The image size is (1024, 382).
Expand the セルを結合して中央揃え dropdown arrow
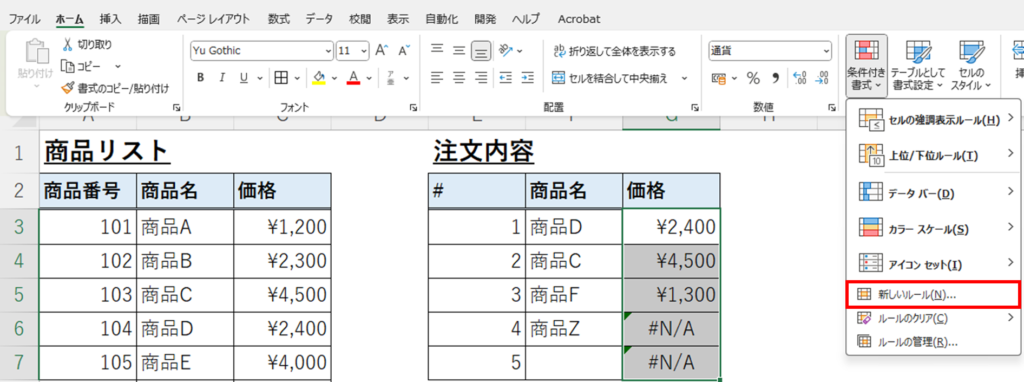click(x=684, y=78)
